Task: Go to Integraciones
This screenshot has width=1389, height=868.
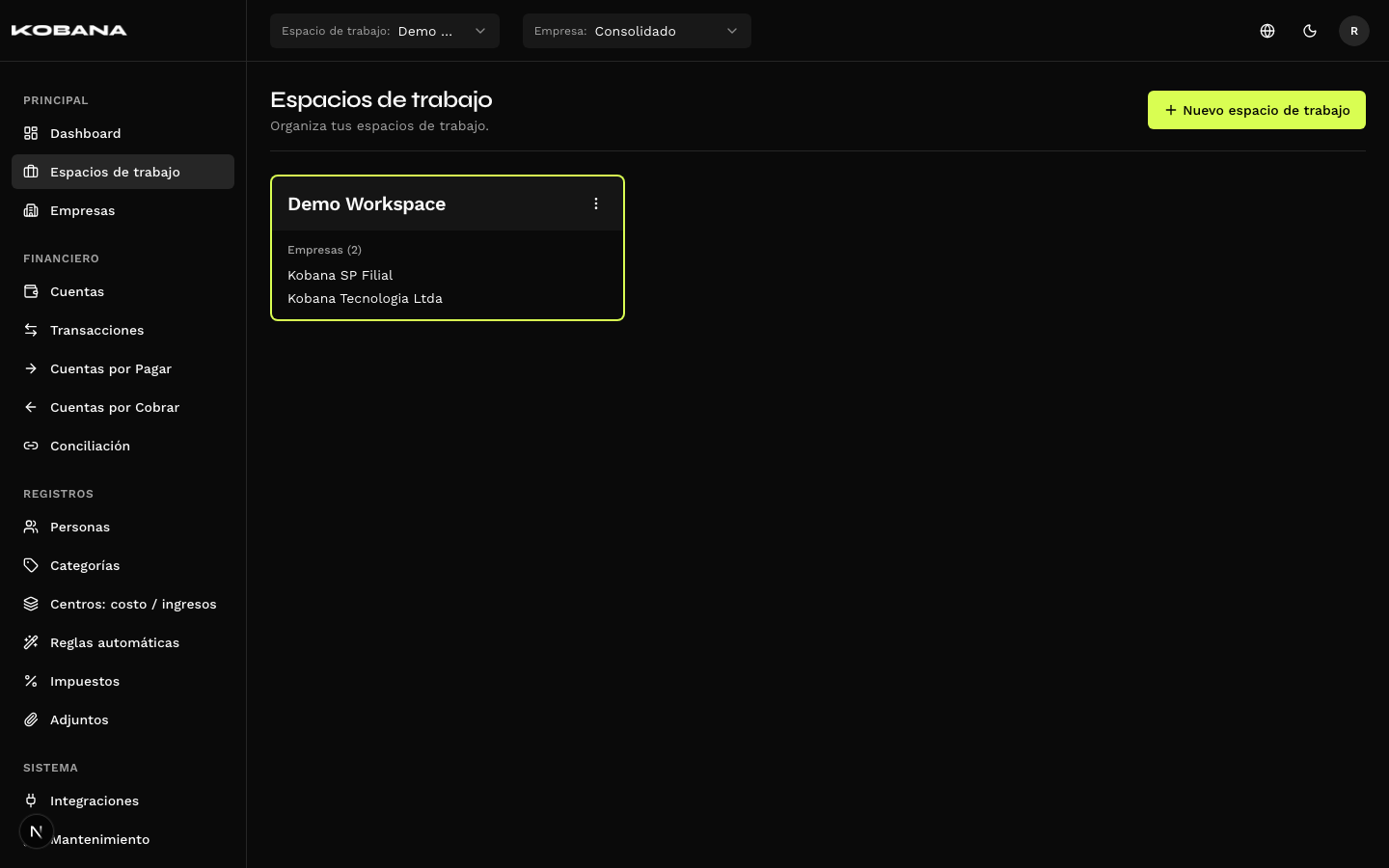Action: click(x=123, y=800)
